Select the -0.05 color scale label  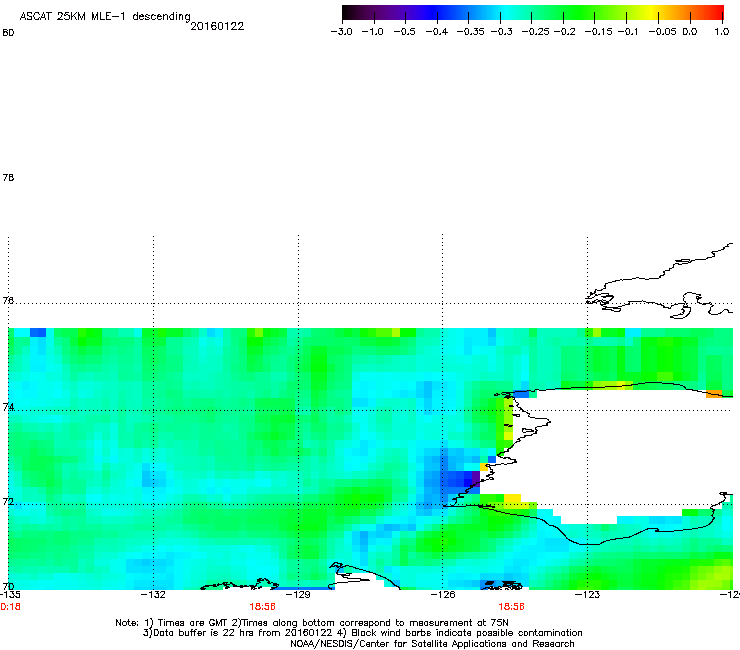[663, 32]
